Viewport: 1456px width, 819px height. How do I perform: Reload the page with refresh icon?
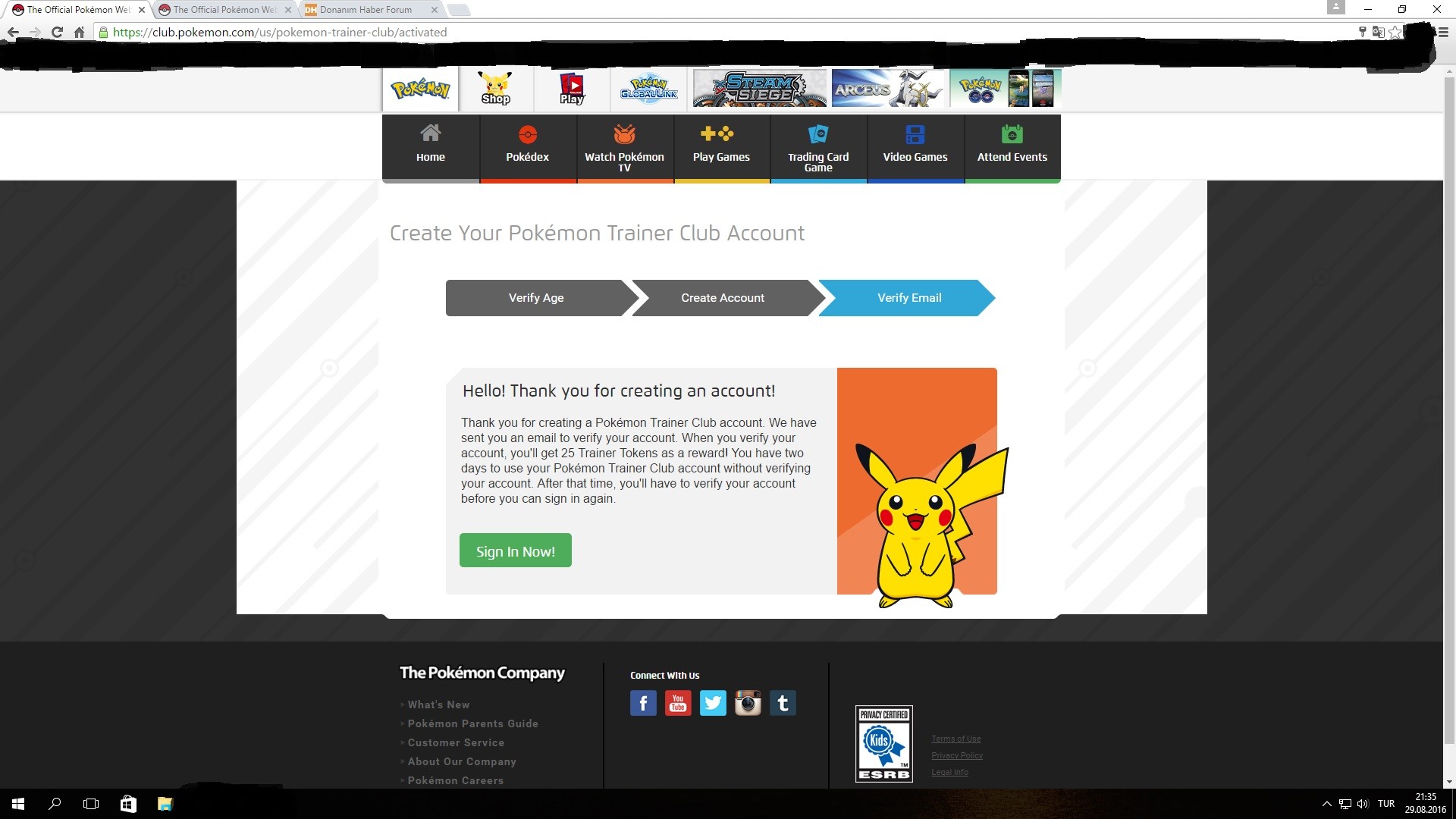tap(57, 33)
